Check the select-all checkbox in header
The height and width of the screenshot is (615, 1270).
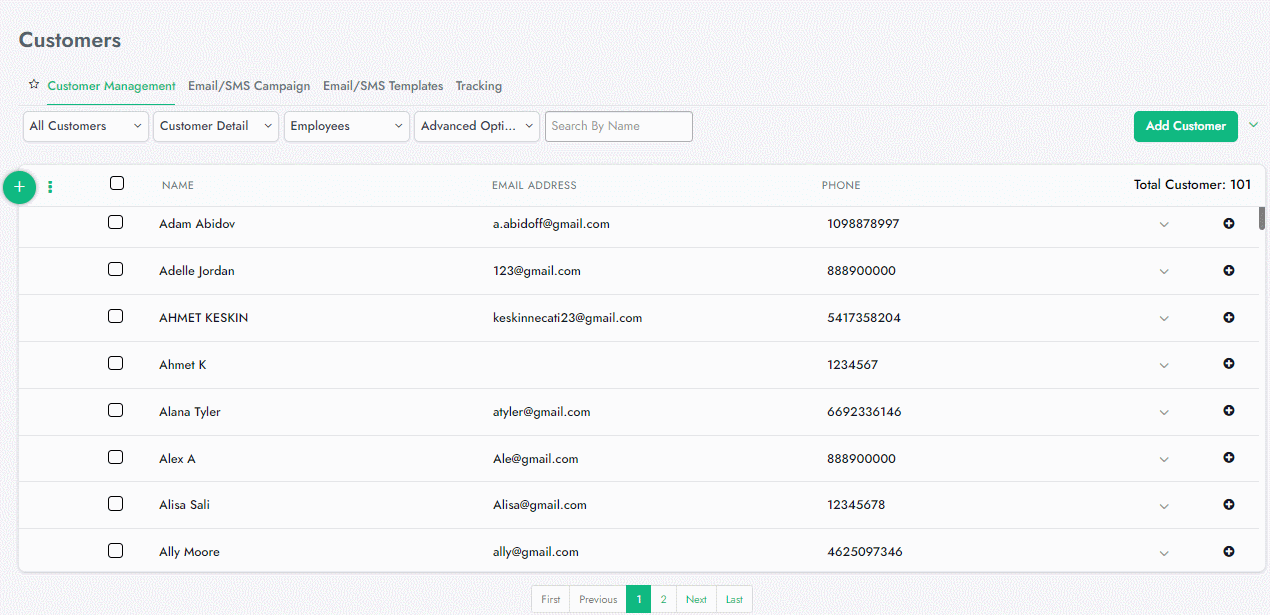(117, 183)
